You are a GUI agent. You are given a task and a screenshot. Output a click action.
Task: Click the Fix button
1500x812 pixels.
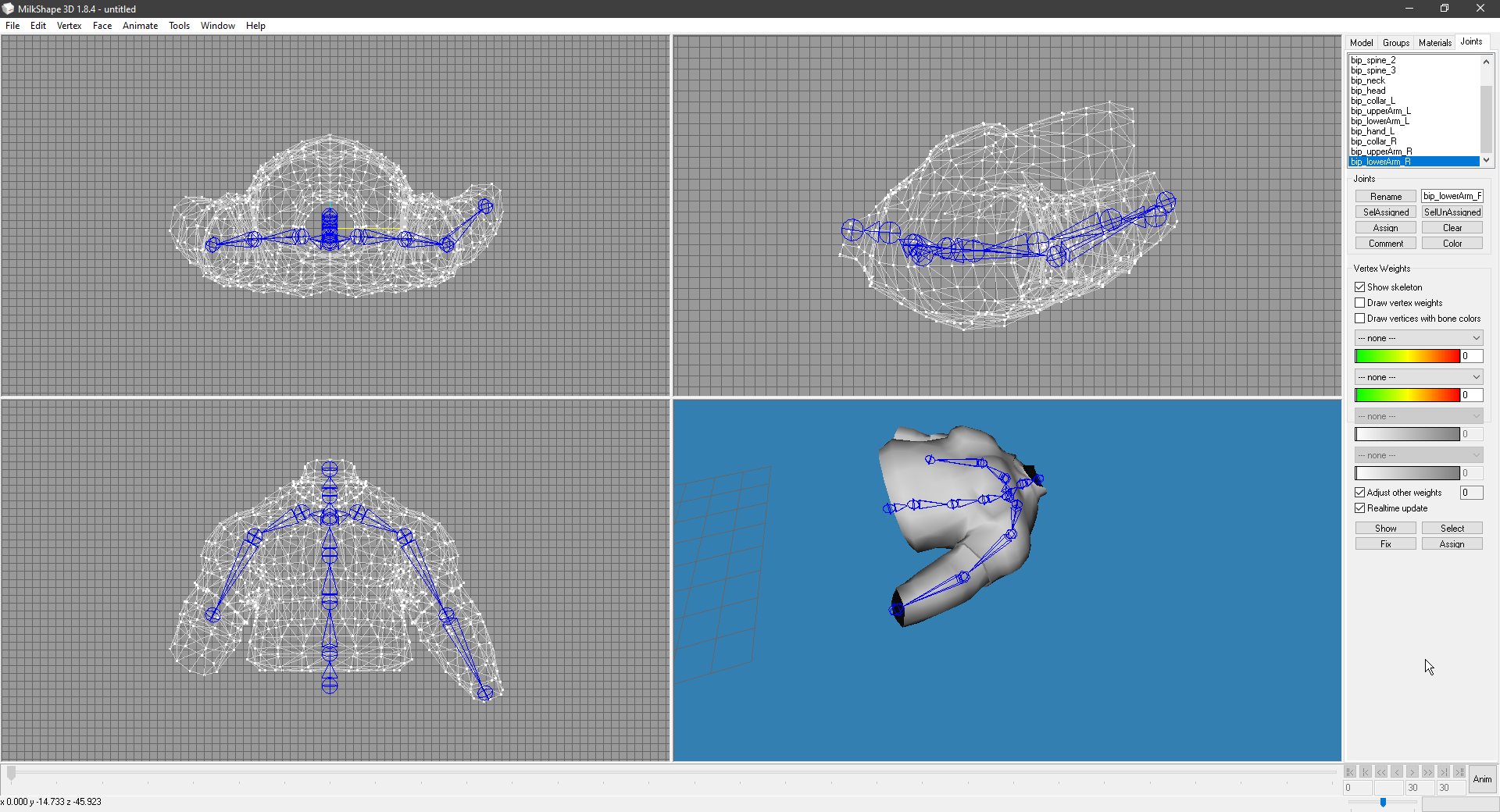1386,544
